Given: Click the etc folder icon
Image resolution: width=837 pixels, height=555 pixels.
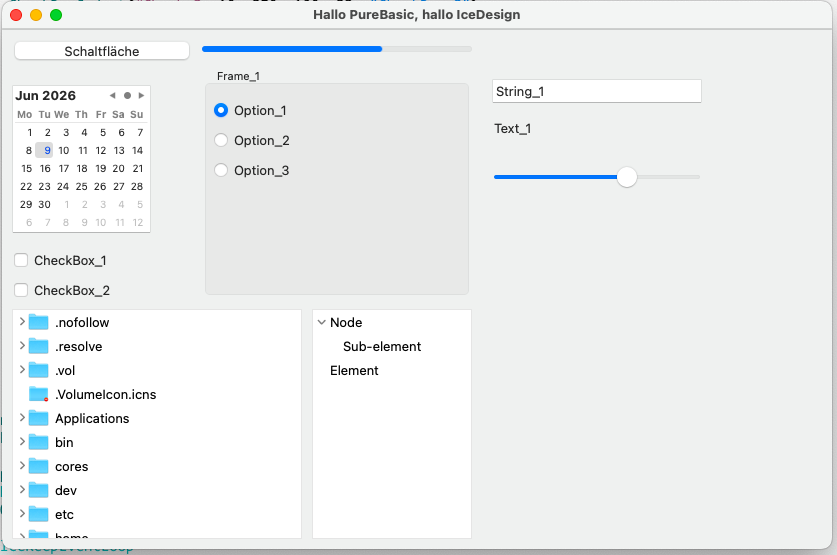Looking at the screenshot, I should click(x=38, y=514).
